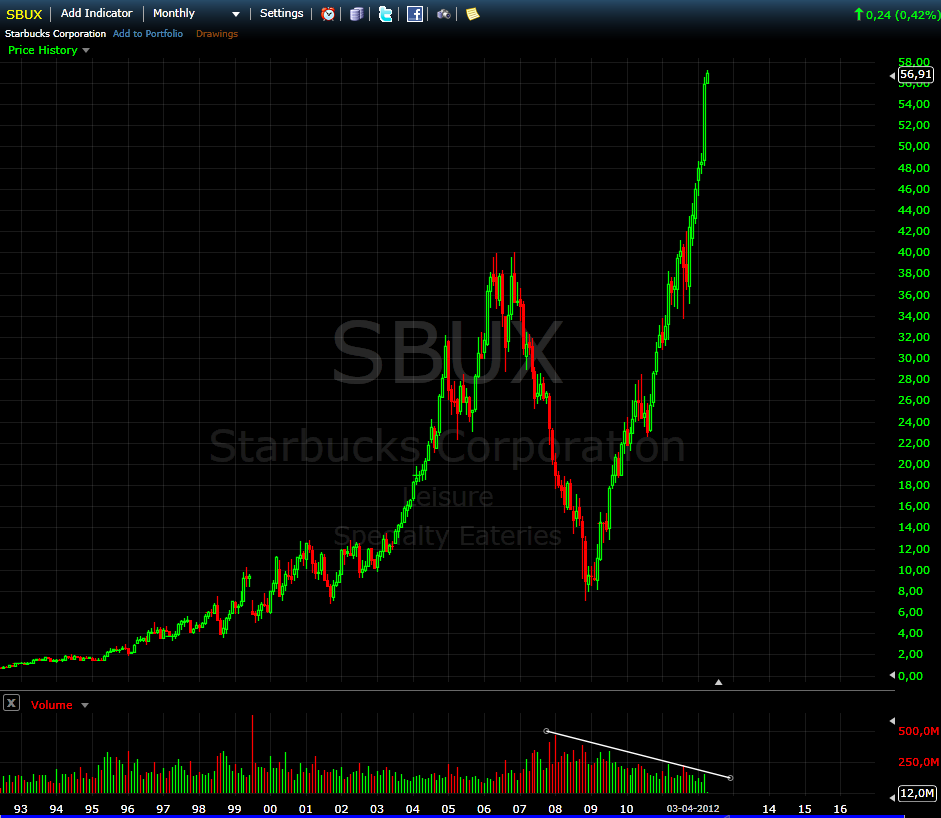Click the 16 year label on time axis
Image resolution: width=941 pixels, height=818 pixels.
click(840, 809)
